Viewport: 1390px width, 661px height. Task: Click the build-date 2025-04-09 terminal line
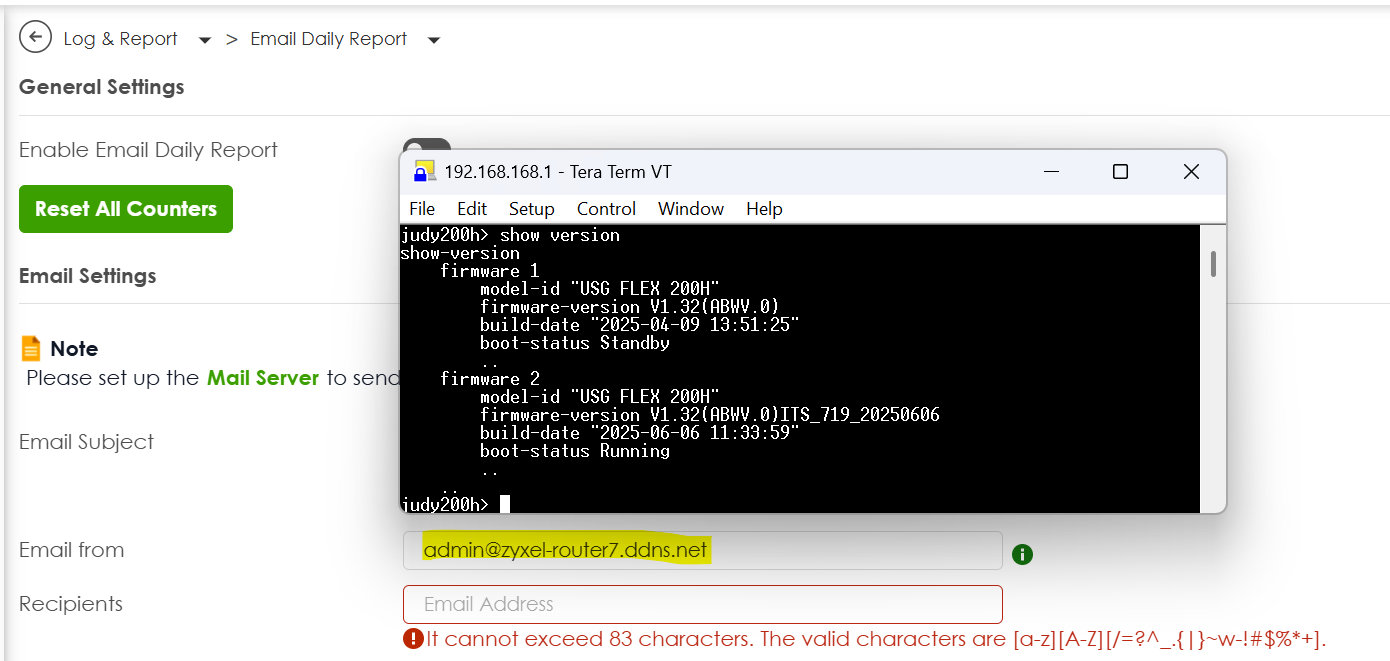point(640,325)
